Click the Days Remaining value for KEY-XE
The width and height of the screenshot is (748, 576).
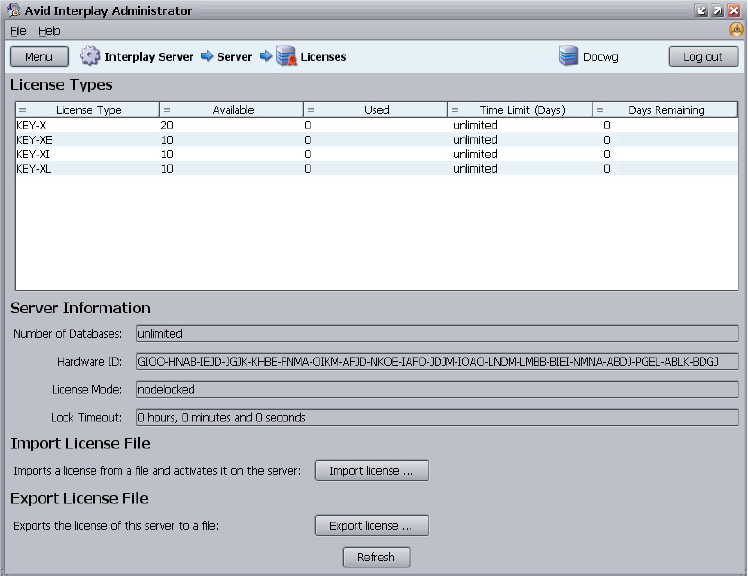click(607, 140)
